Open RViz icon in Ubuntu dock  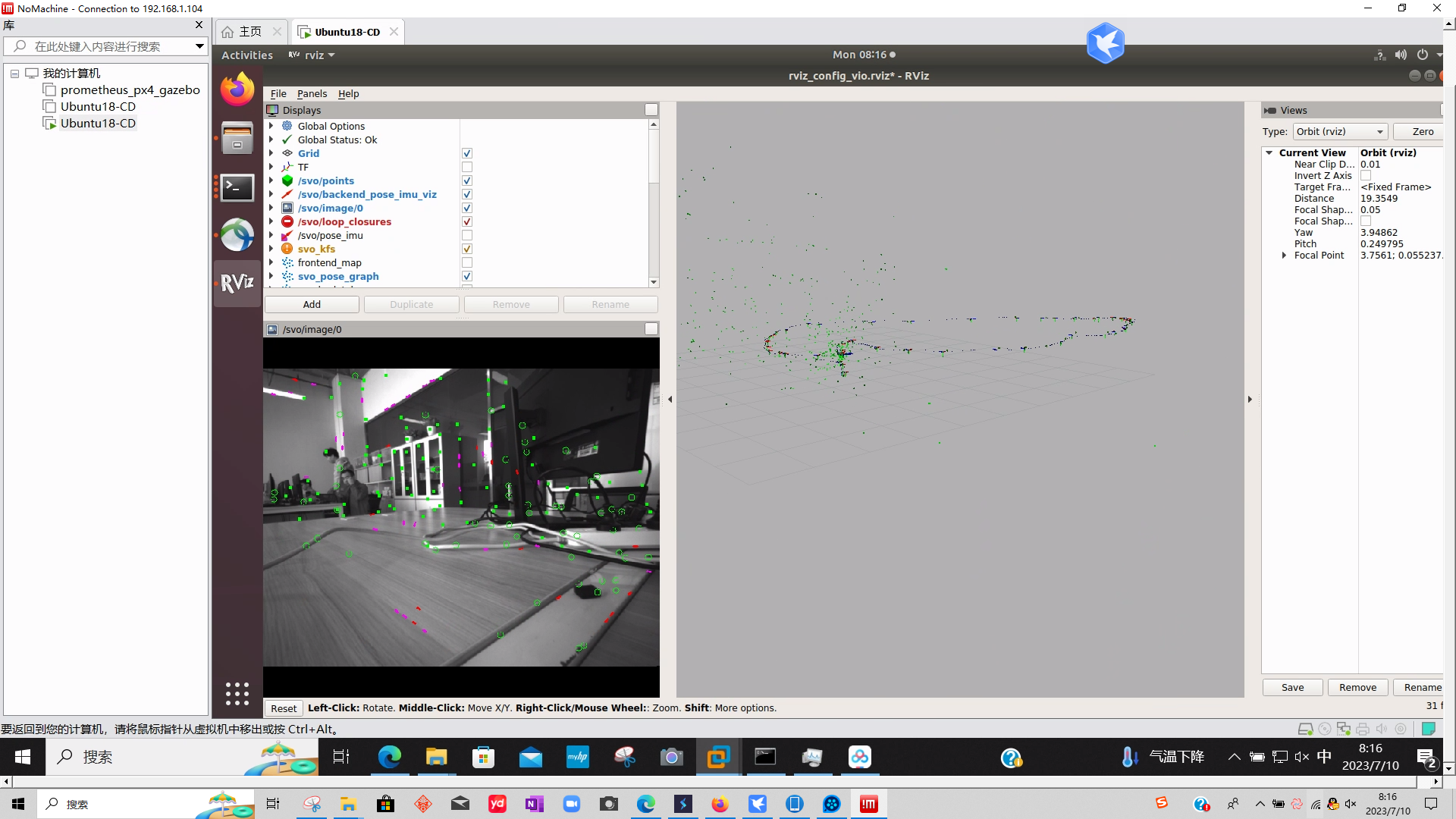(x=237, y=283)
